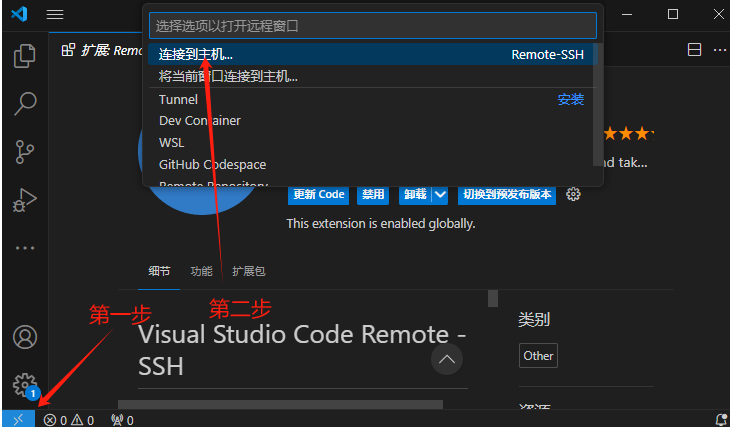
Task: Choose the Dev Container option
Action: click(373, 120)
